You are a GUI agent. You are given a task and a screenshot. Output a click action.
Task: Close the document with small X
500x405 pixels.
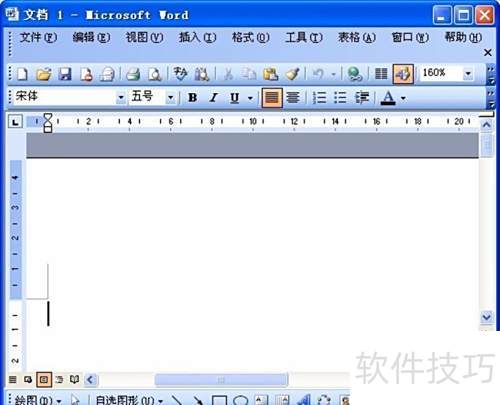(488, 52)
